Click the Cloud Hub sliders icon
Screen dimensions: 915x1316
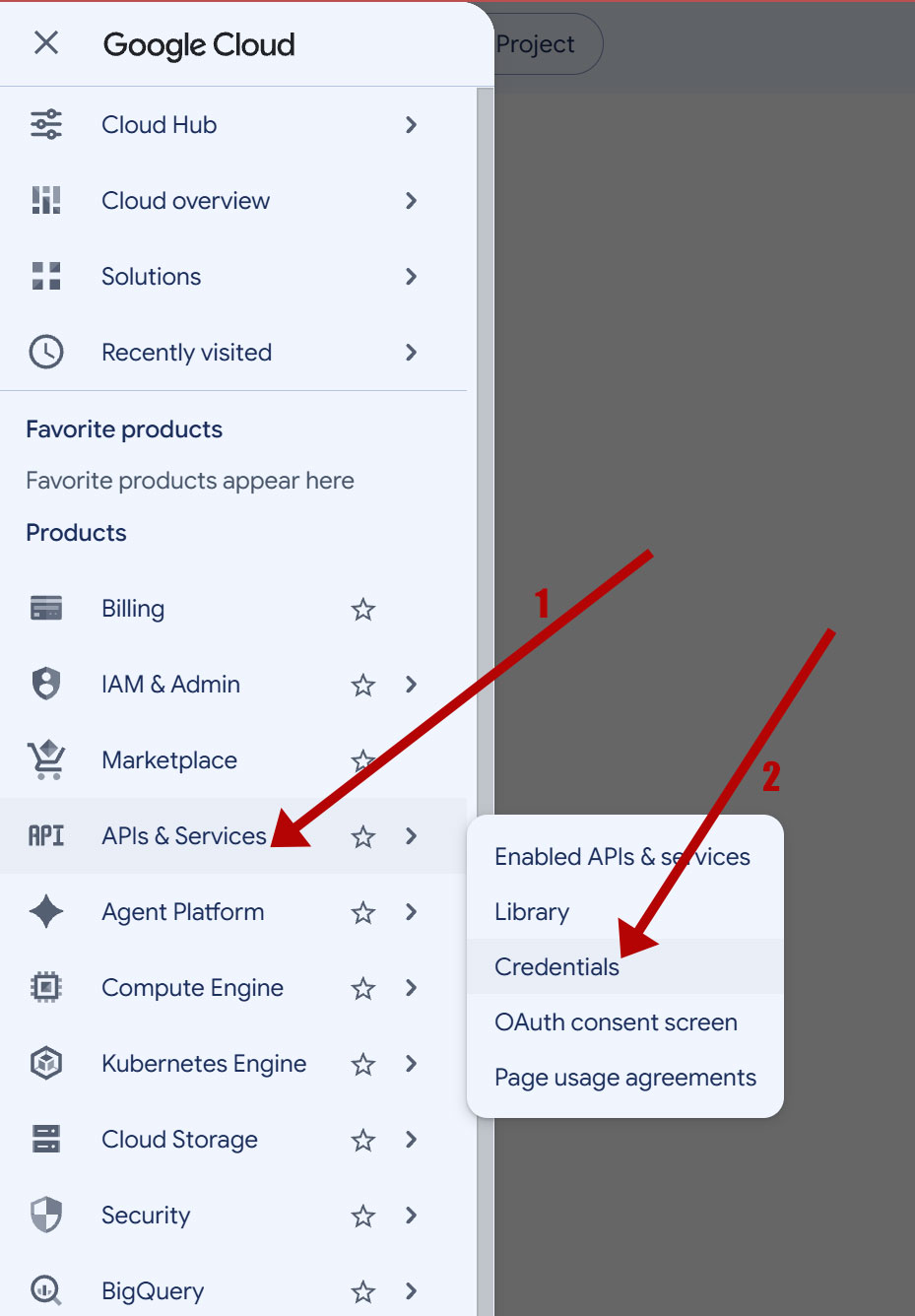[x=46, y=124]
